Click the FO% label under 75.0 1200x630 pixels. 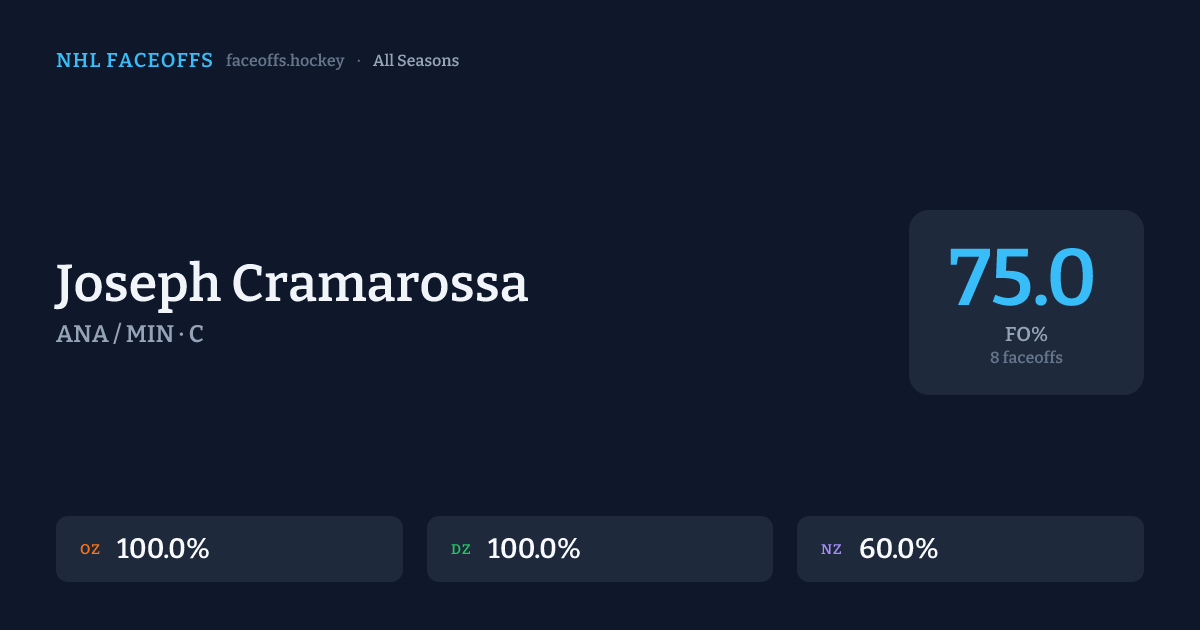click(x=1026, y=335)
